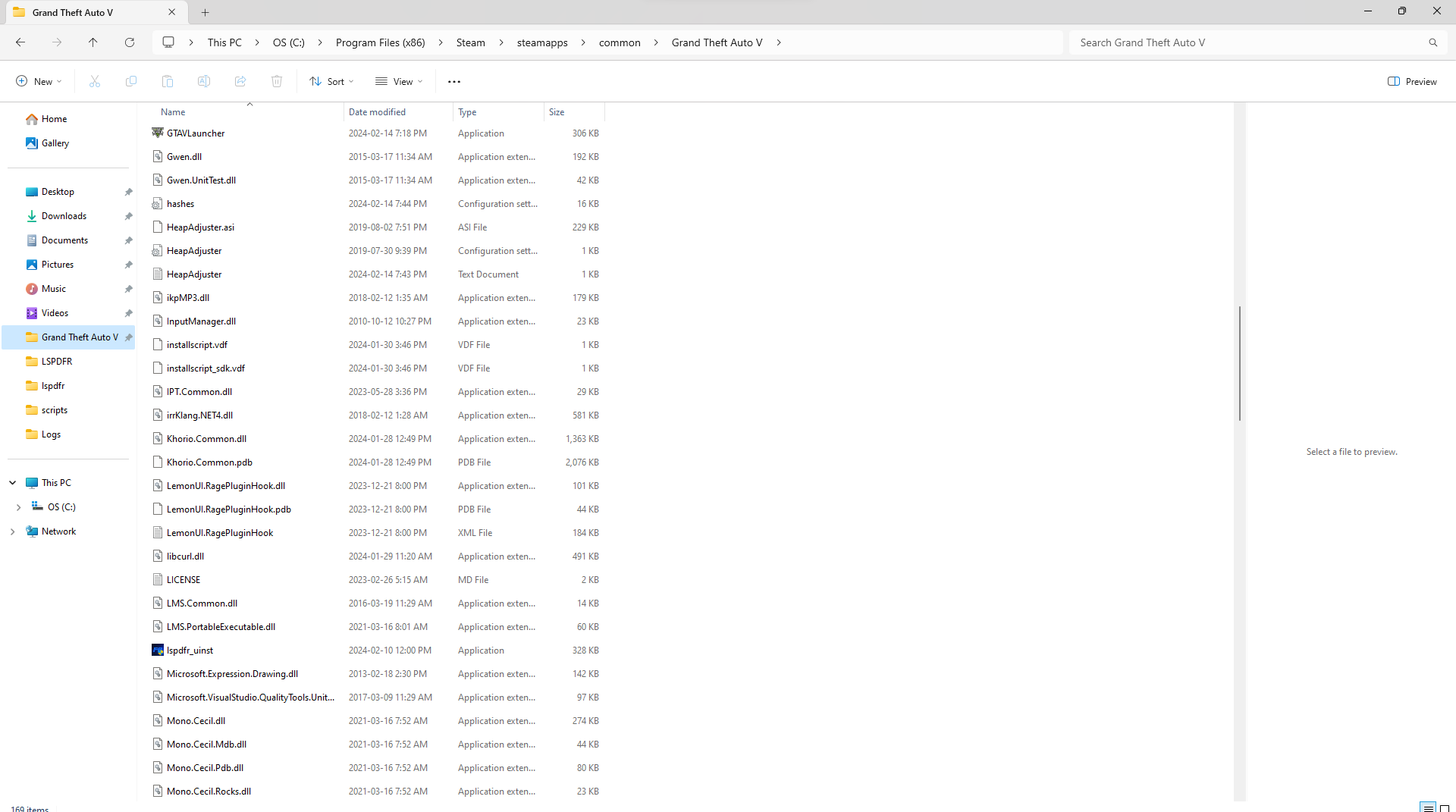Click the Copy toolbar icon
Image resolution: width=1456 pixels, height=812 pixels.
[131, 81]
